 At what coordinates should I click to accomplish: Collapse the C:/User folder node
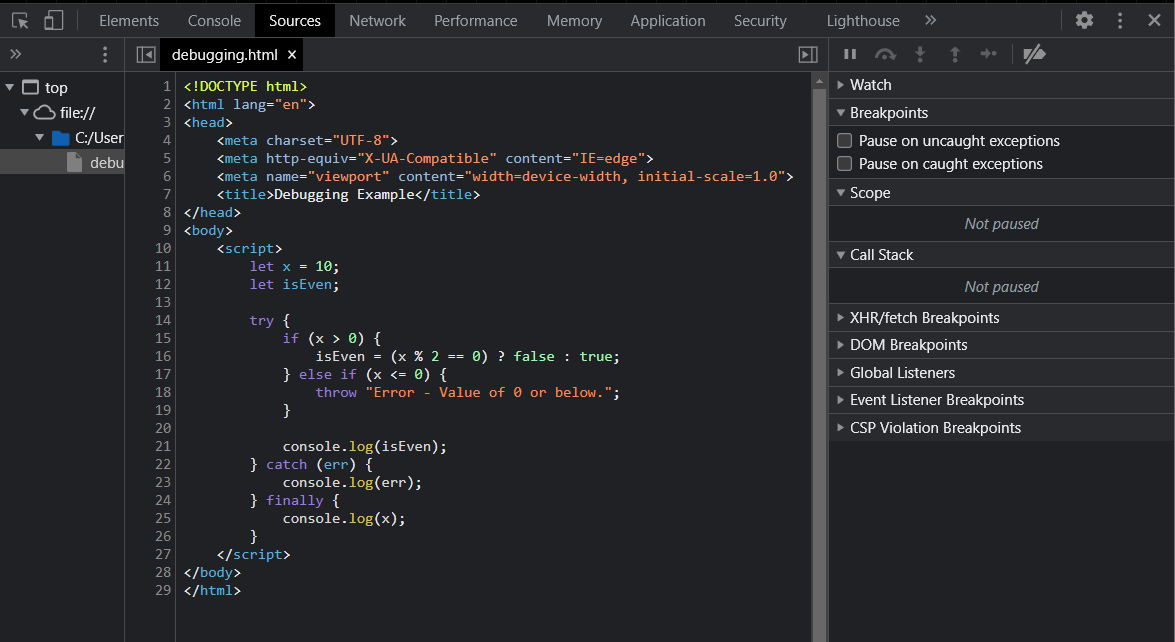40,138
